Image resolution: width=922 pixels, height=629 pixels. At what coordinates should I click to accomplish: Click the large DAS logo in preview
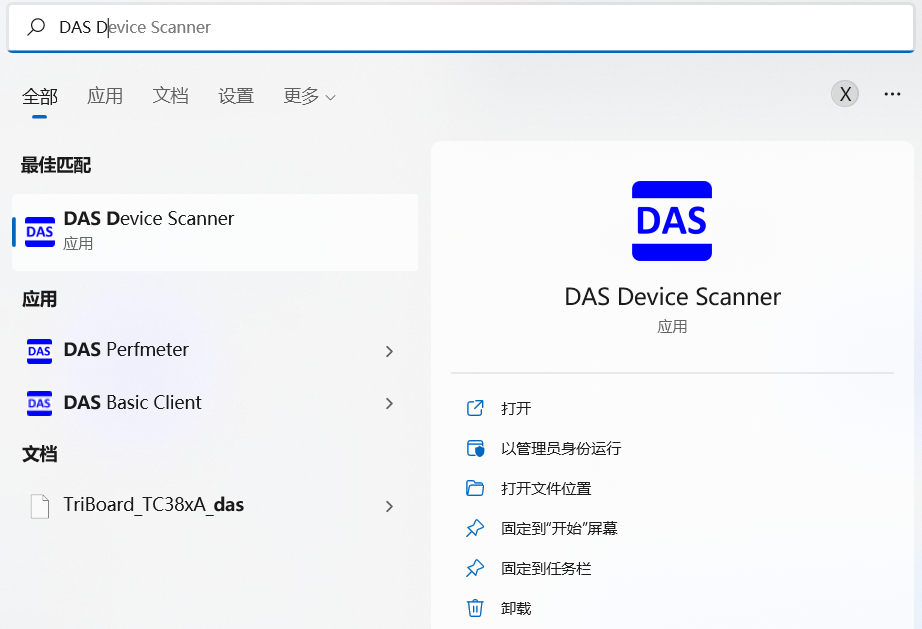click(672, 221)
